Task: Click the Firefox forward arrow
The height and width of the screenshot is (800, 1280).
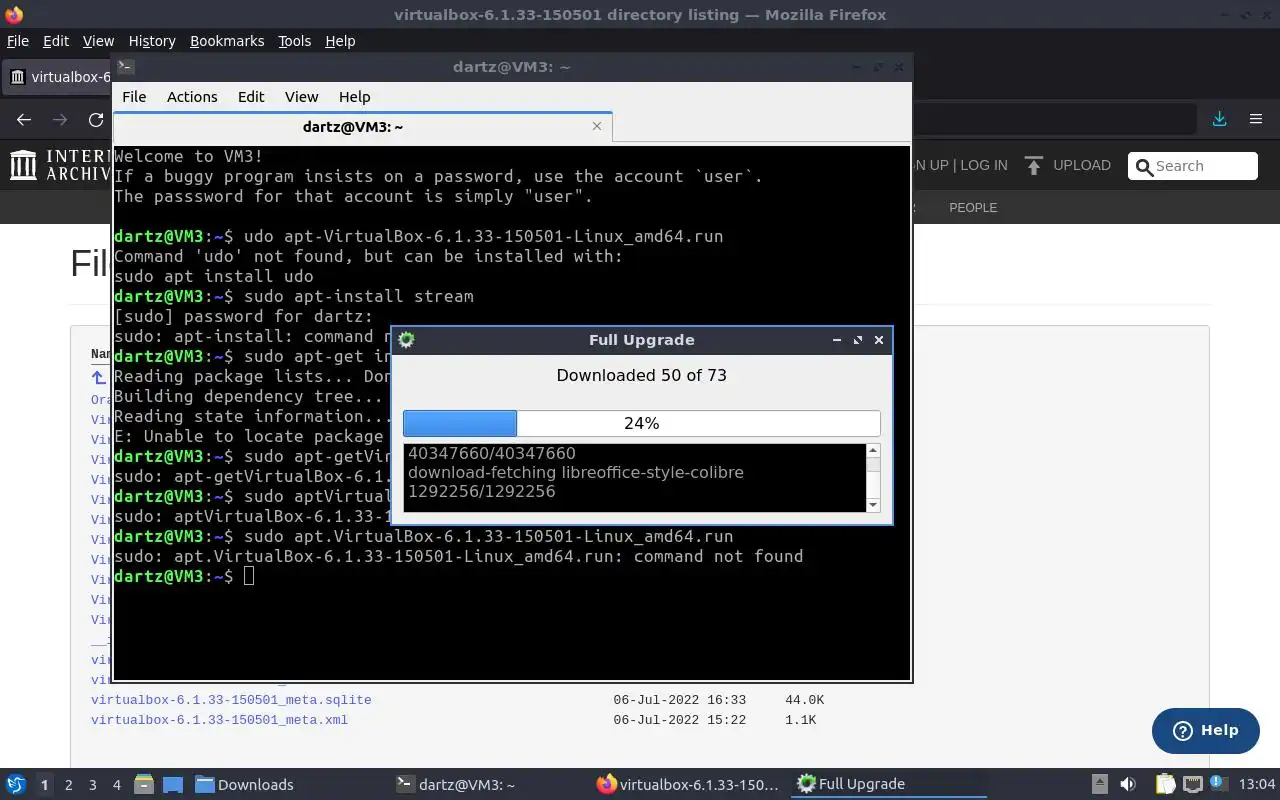Action: point(60,119)
